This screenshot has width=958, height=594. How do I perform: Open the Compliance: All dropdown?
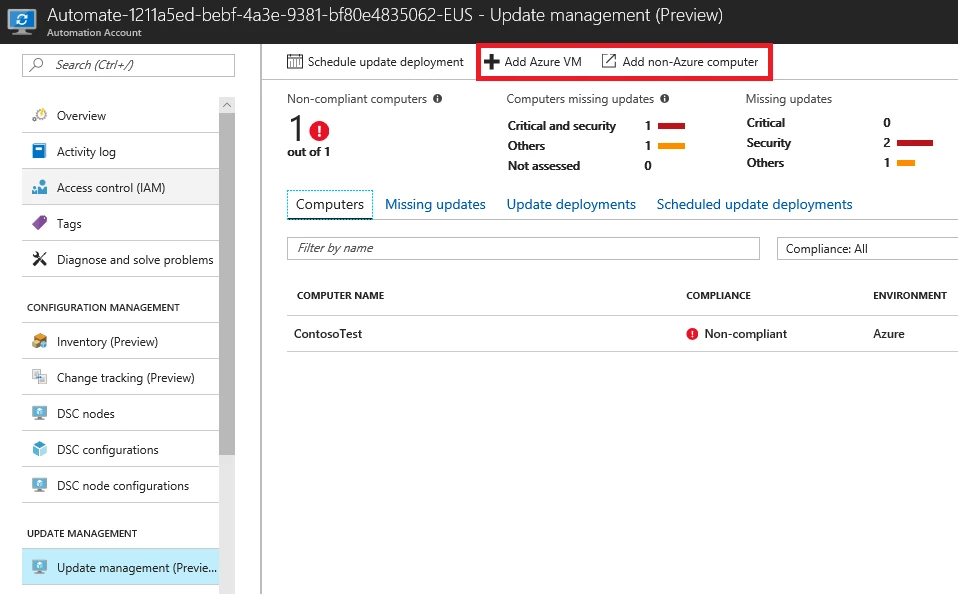867,249
